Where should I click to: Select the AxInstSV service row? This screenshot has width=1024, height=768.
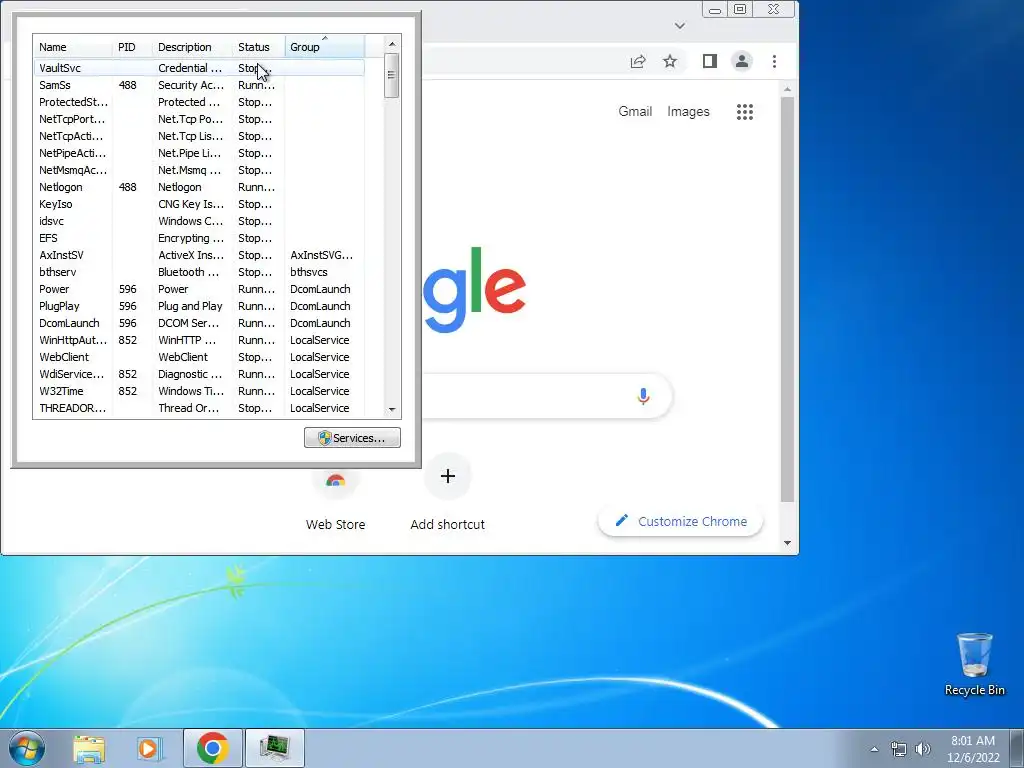click(x=199, y=255)
